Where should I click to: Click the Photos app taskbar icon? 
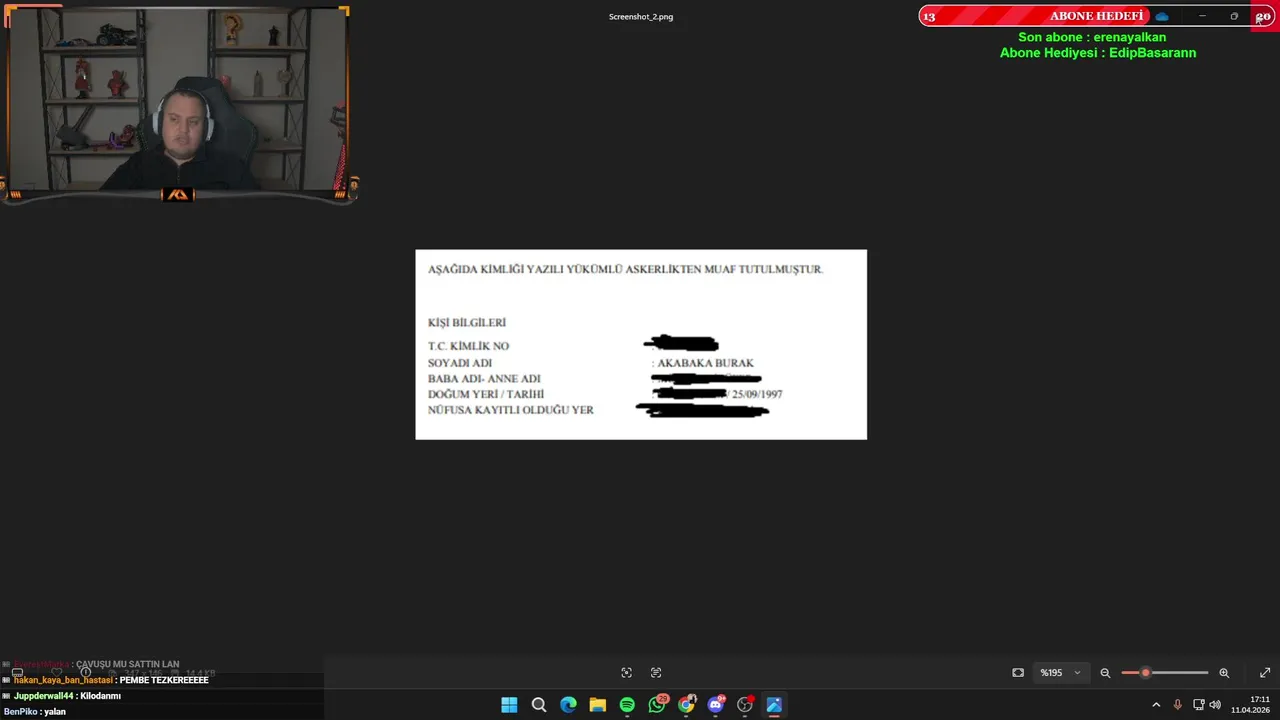[774, 705]
